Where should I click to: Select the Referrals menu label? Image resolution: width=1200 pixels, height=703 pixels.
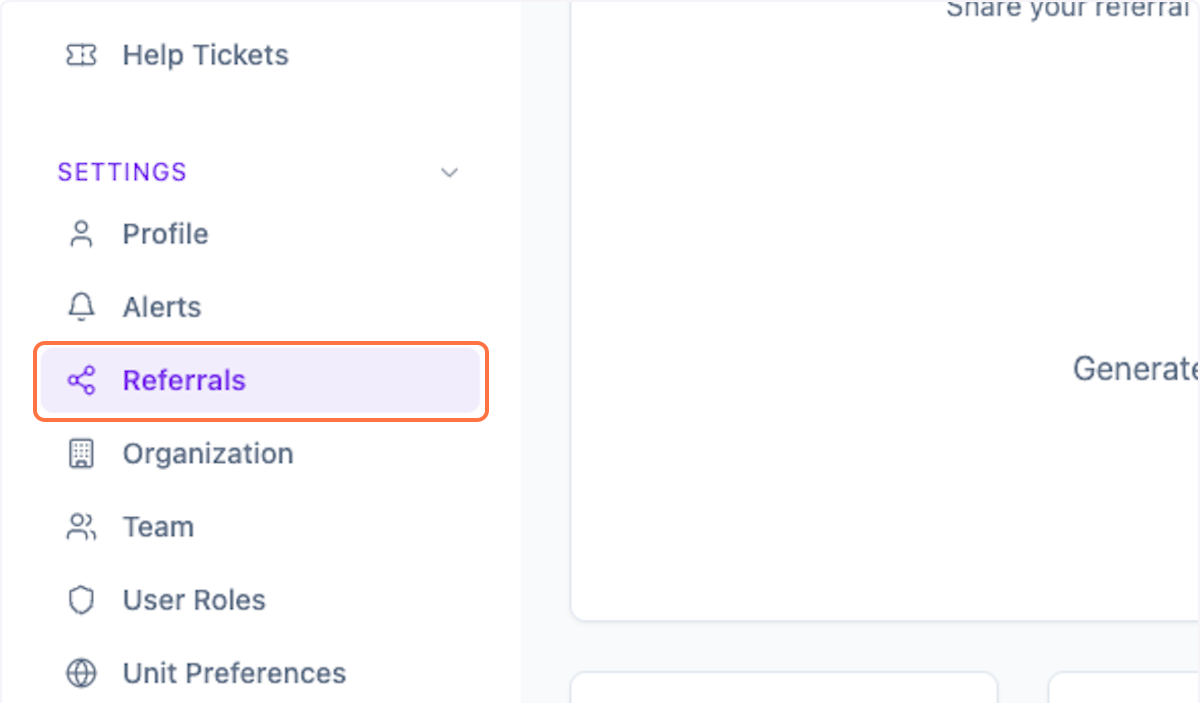click(x=184, y=381)
